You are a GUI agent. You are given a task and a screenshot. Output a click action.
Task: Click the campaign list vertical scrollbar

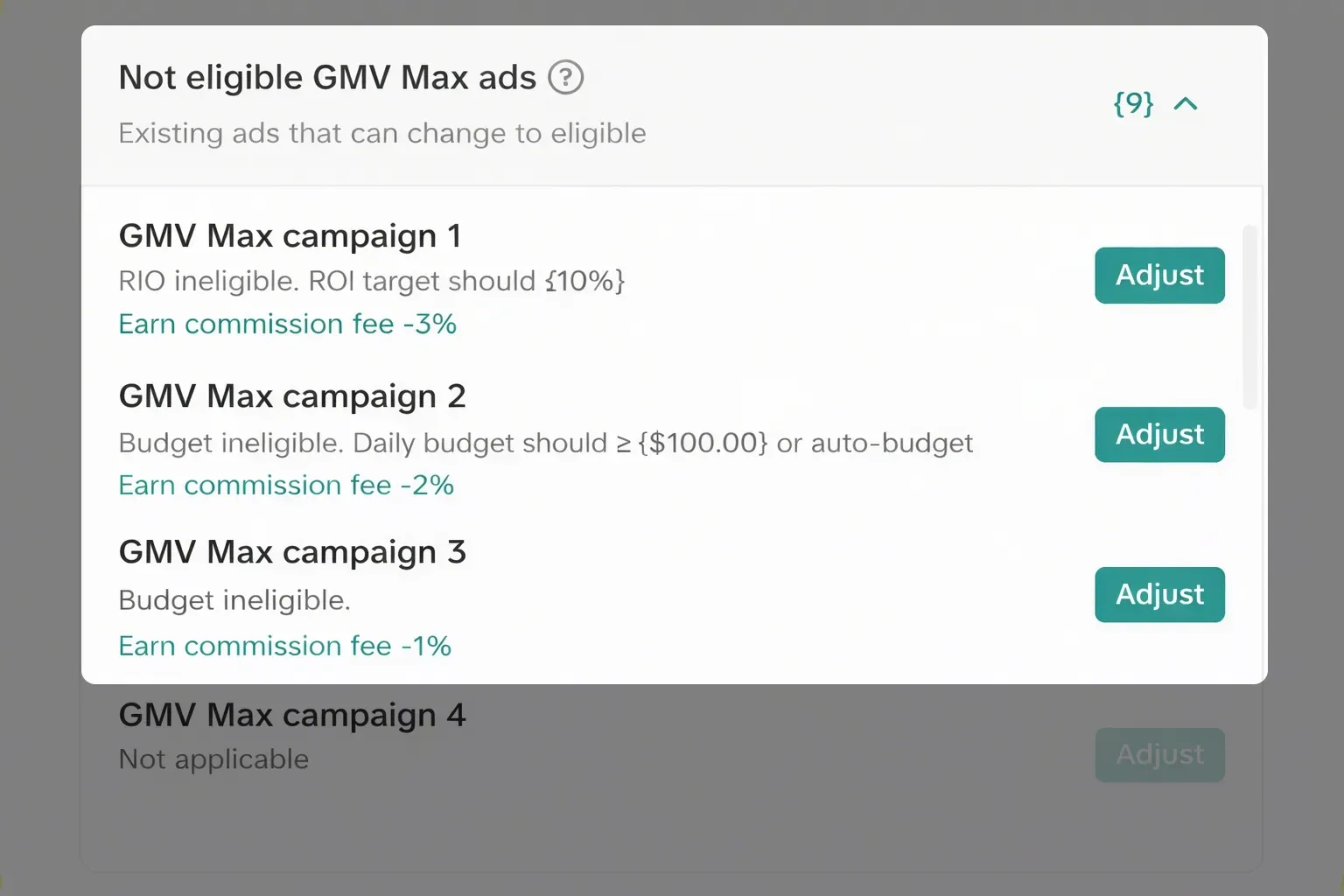[1250, 318]
